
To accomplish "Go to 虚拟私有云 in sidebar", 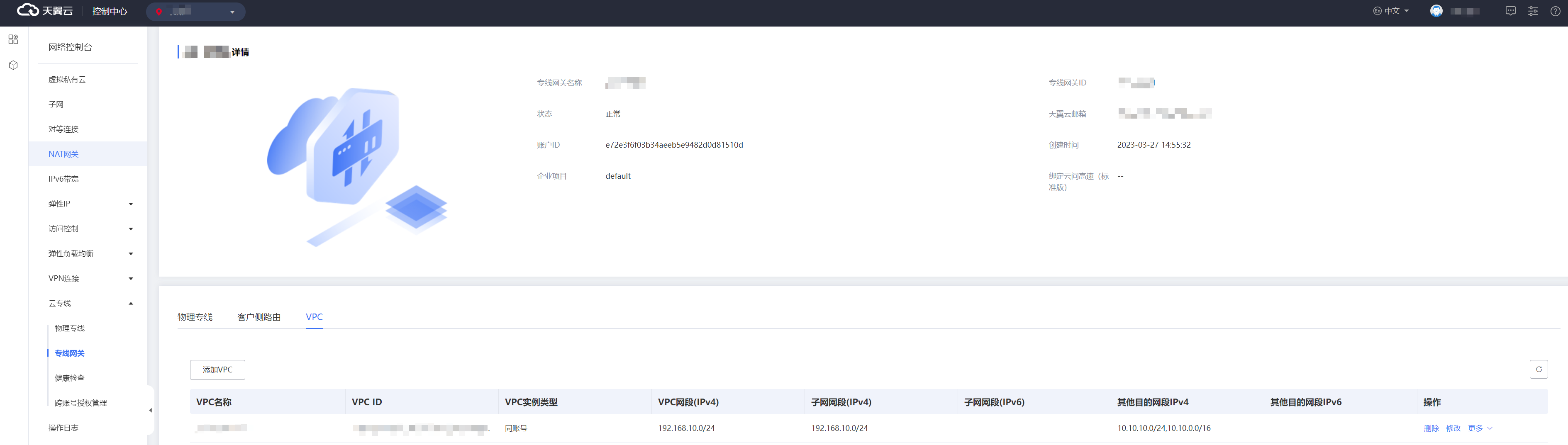I will 67,80.
